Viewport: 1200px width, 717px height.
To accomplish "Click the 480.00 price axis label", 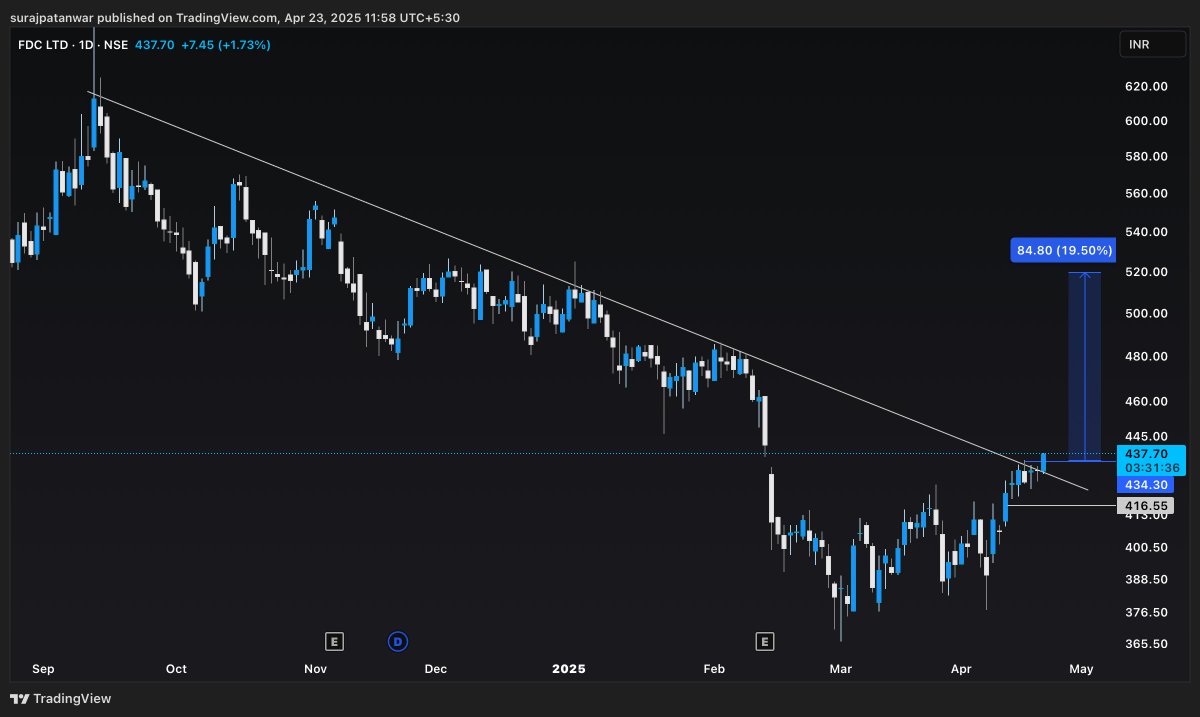I will [1146, 357].
